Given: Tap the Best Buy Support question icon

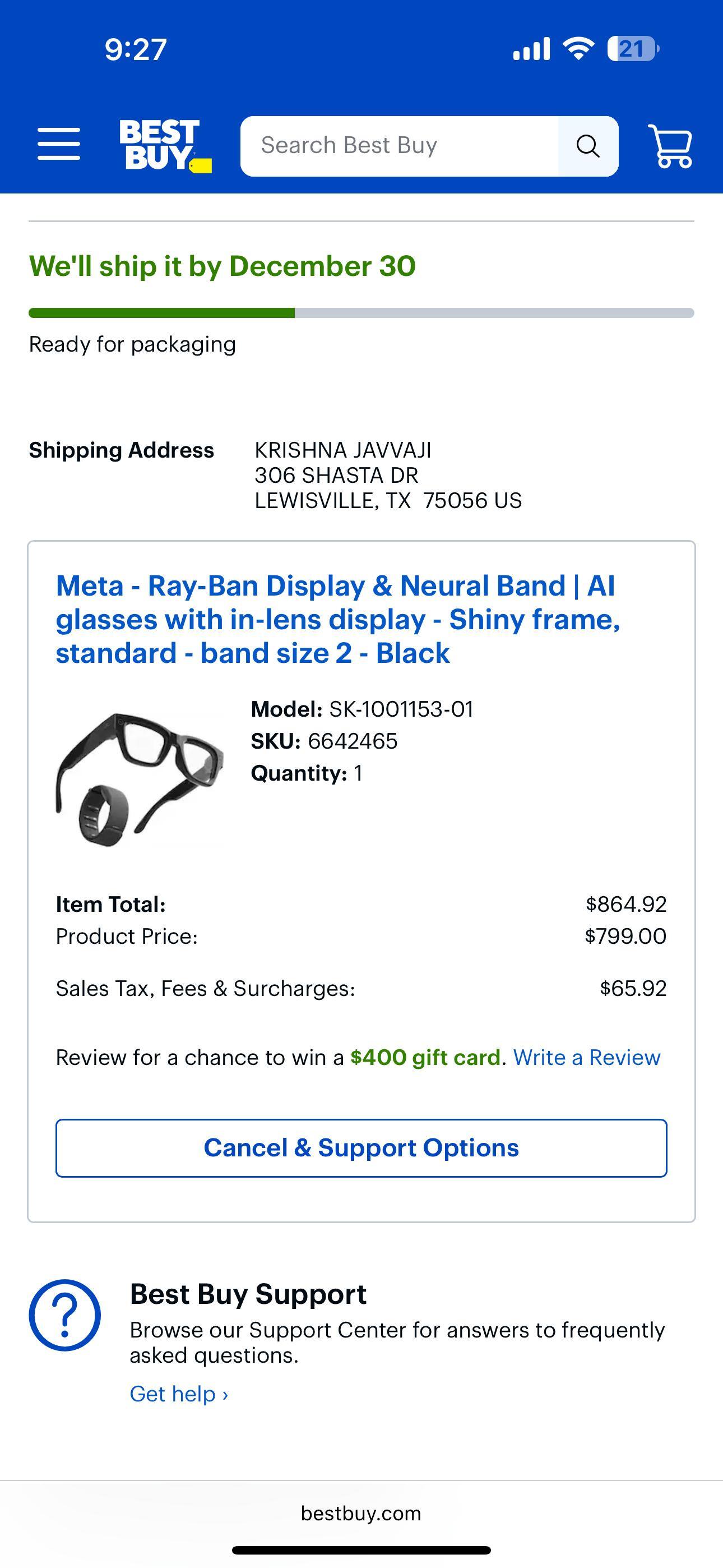Looking at the screenshot, I should click(x=64, y=1316).
